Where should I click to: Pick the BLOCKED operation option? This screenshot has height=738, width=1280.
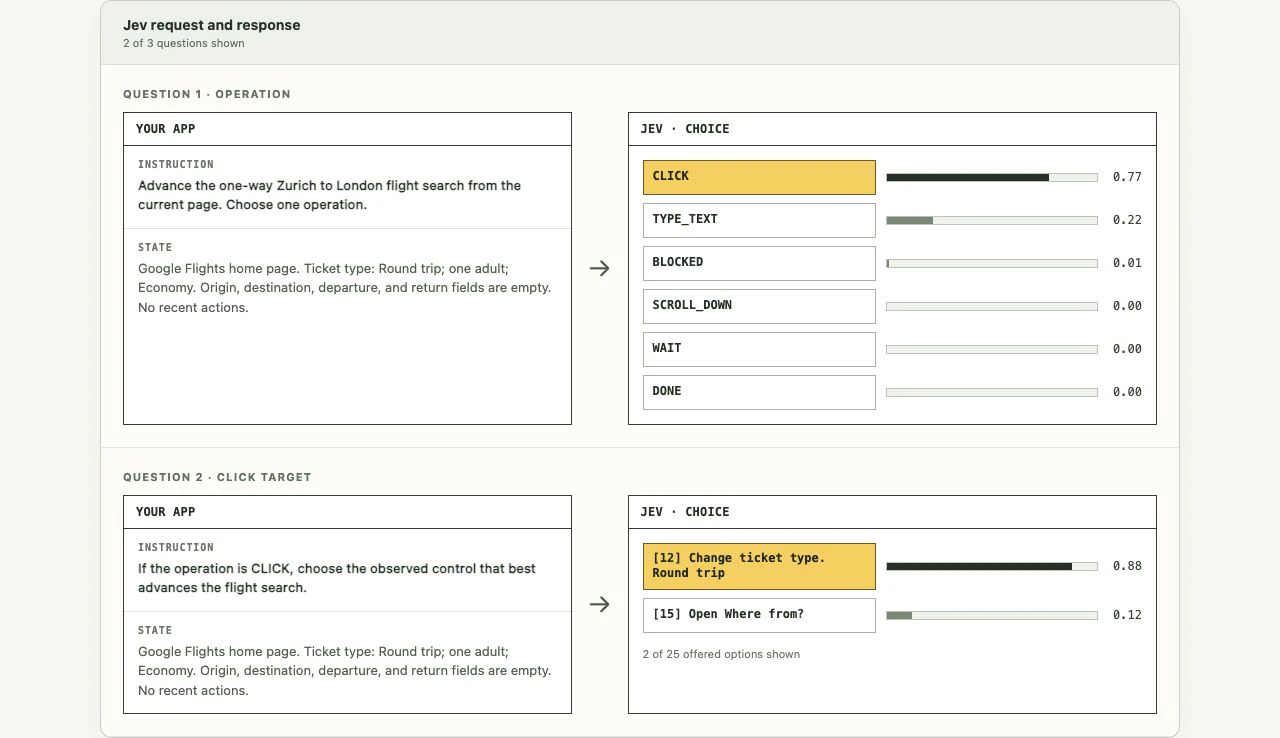[x=759, y=263]
